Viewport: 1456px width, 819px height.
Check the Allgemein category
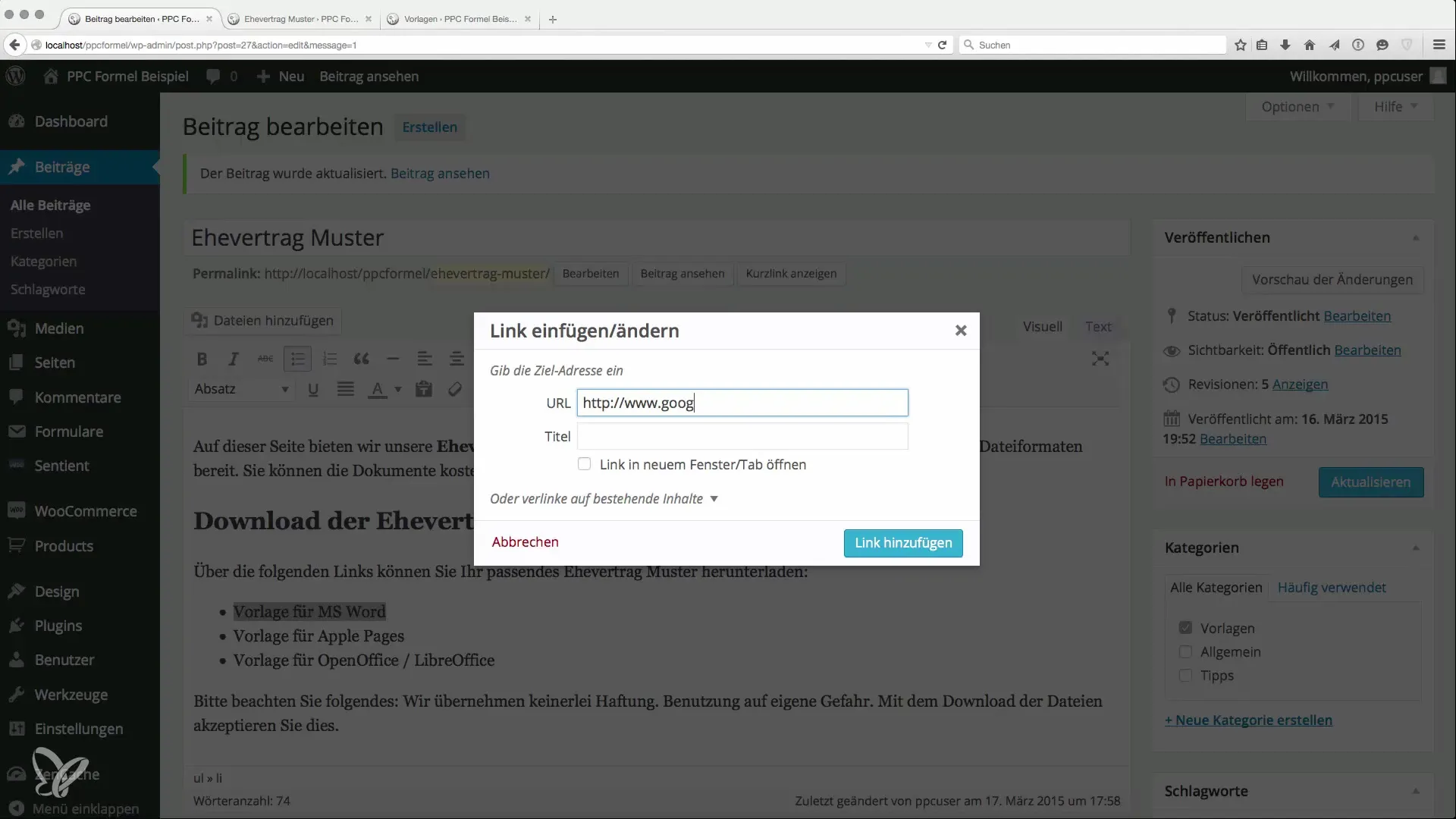pyautogui.click(x=1185, y=652)
